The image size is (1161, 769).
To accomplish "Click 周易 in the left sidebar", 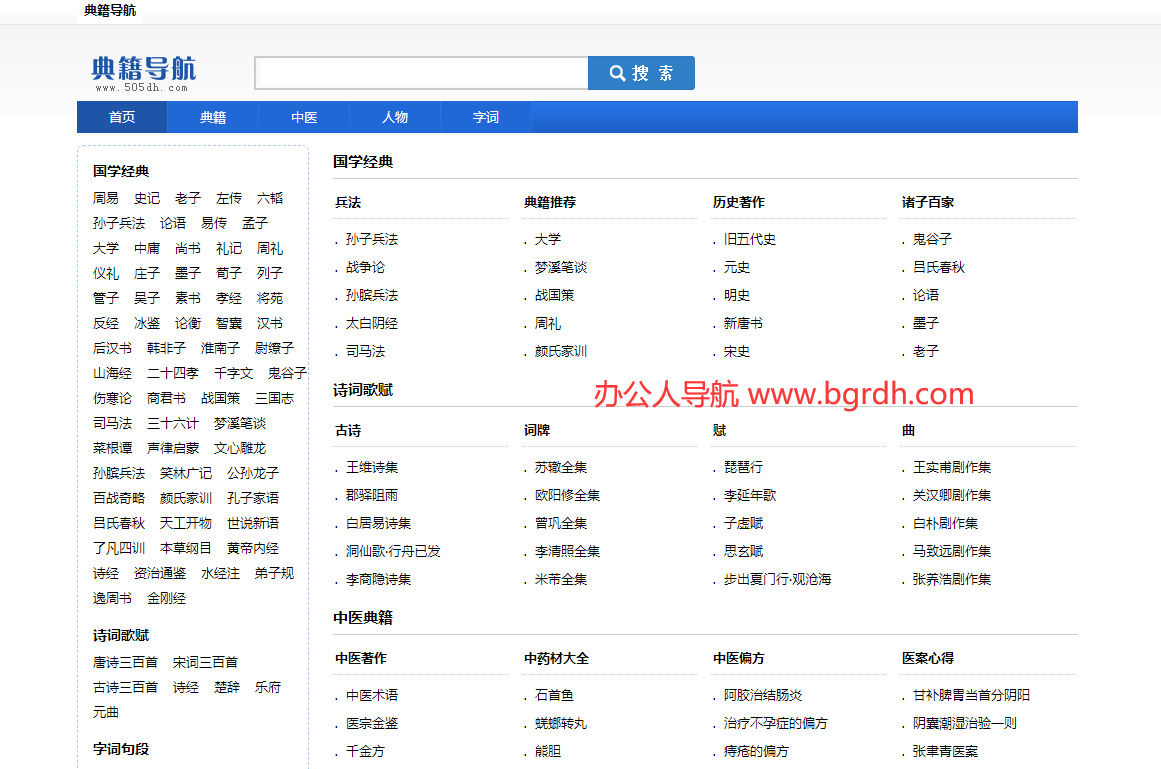I will click(x=106, y=198).
